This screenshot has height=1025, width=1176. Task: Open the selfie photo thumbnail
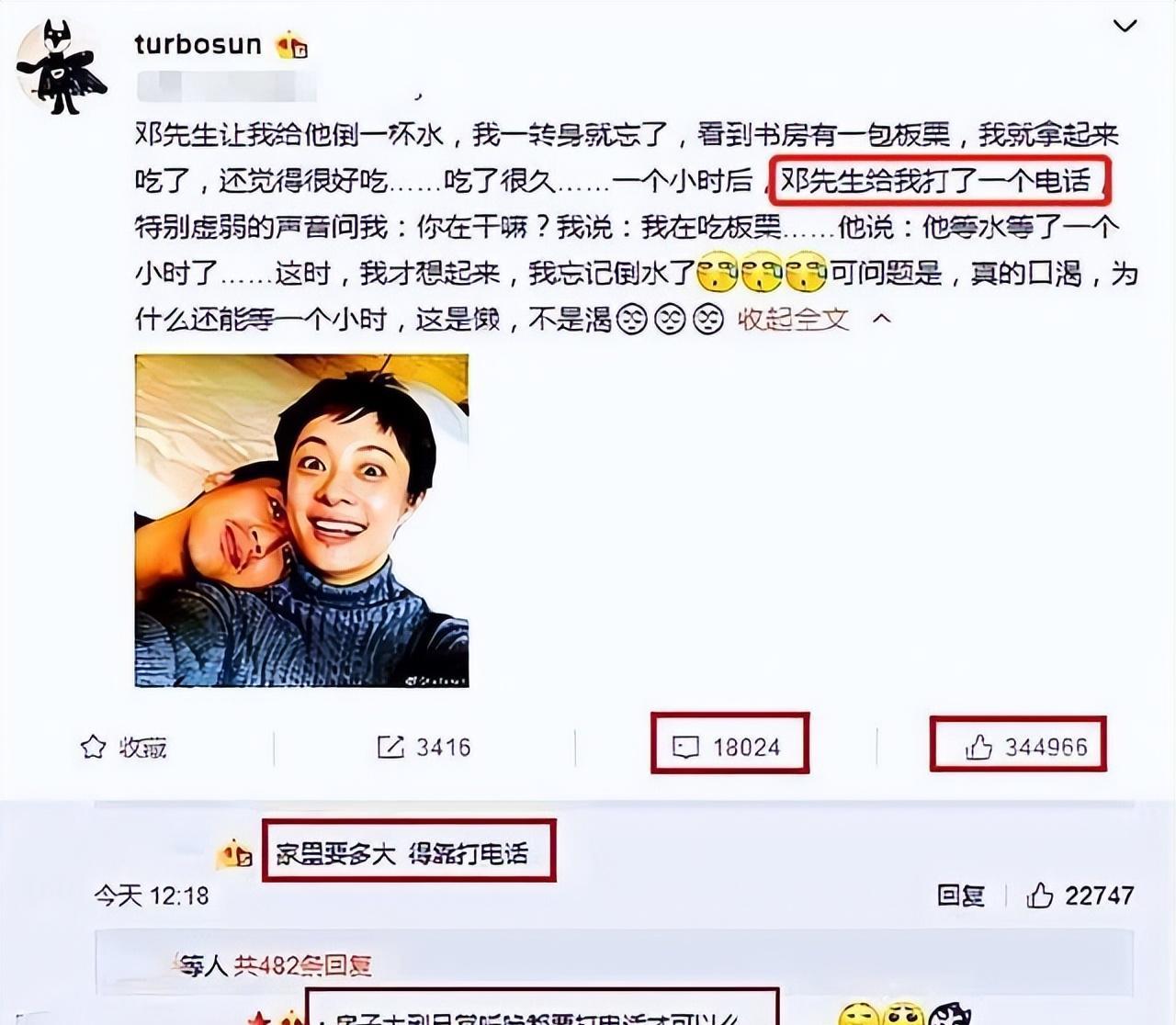pyautogui.click(x=301, y=520)
